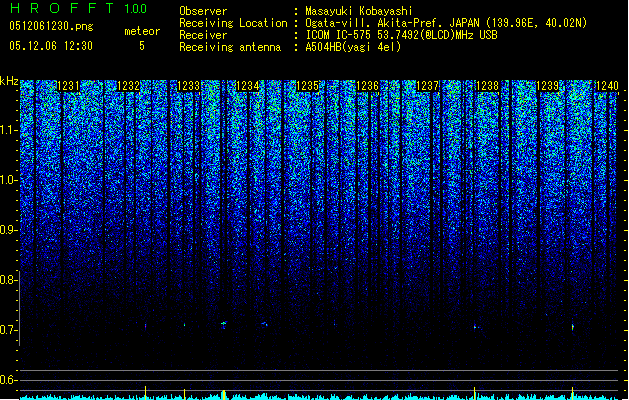The height and width of the screenshot is (400, 629).
Task: Click the 'Receiver' field label
Action: coord(203,35)
